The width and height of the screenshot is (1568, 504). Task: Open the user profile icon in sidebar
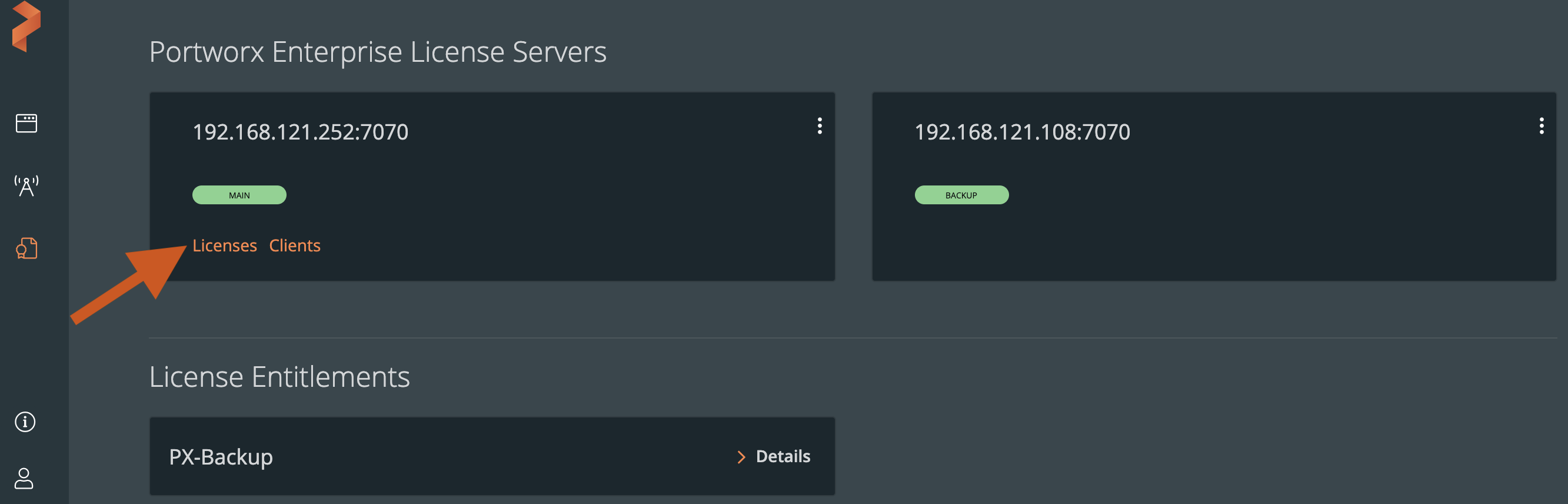tap(24, 479)
